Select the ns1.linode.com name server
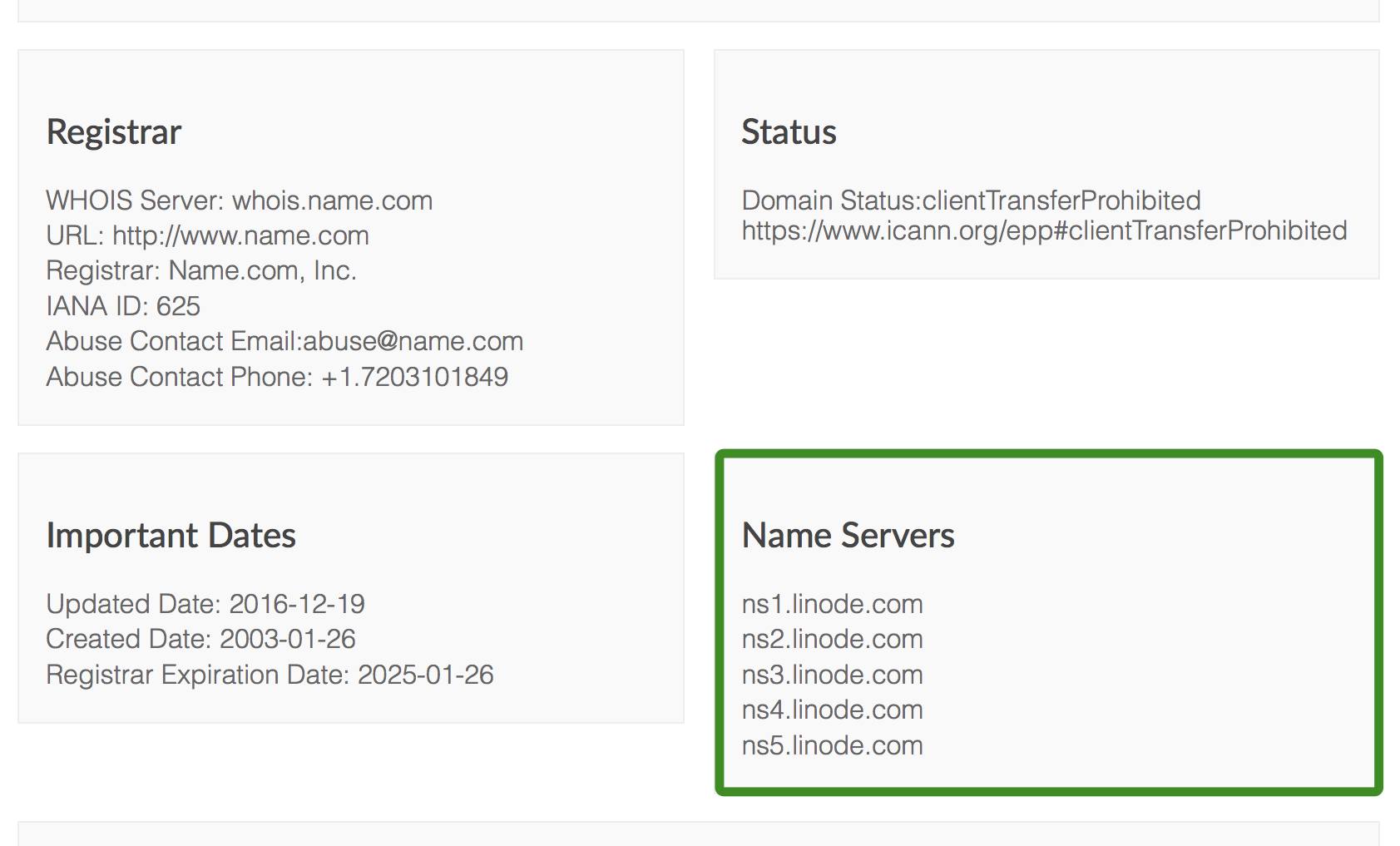Viewport: 1400px width, 846px height. pos(832,604)
